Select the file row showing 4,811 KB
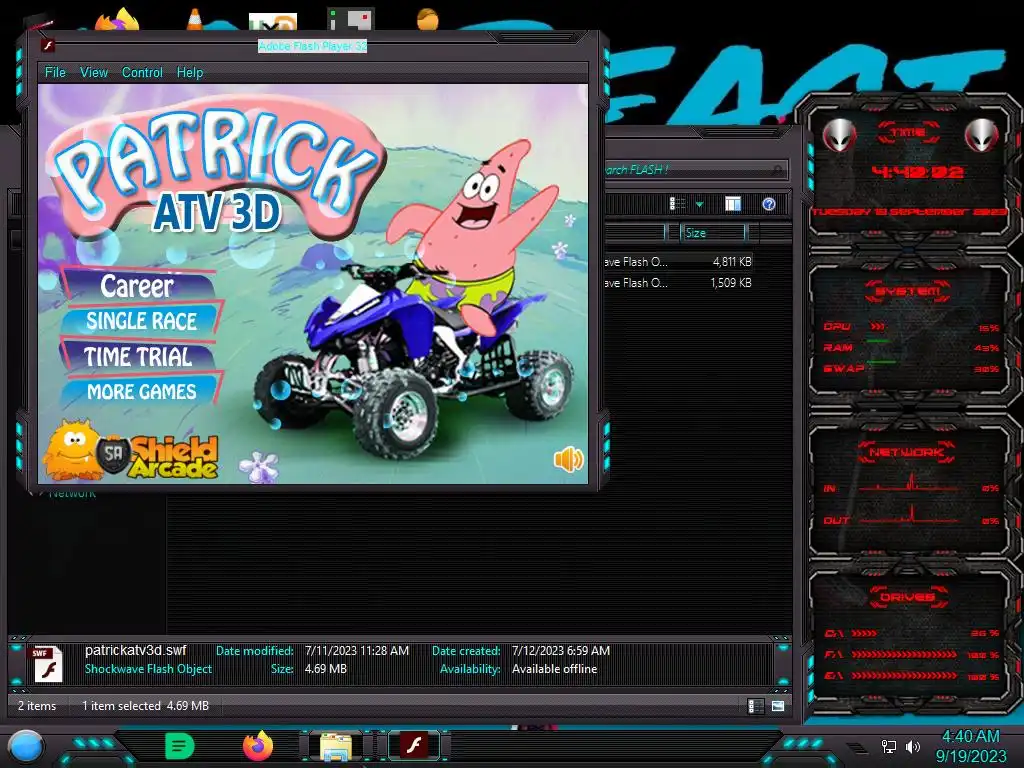Screen dimensions: 1024x768 click(678, 262)
